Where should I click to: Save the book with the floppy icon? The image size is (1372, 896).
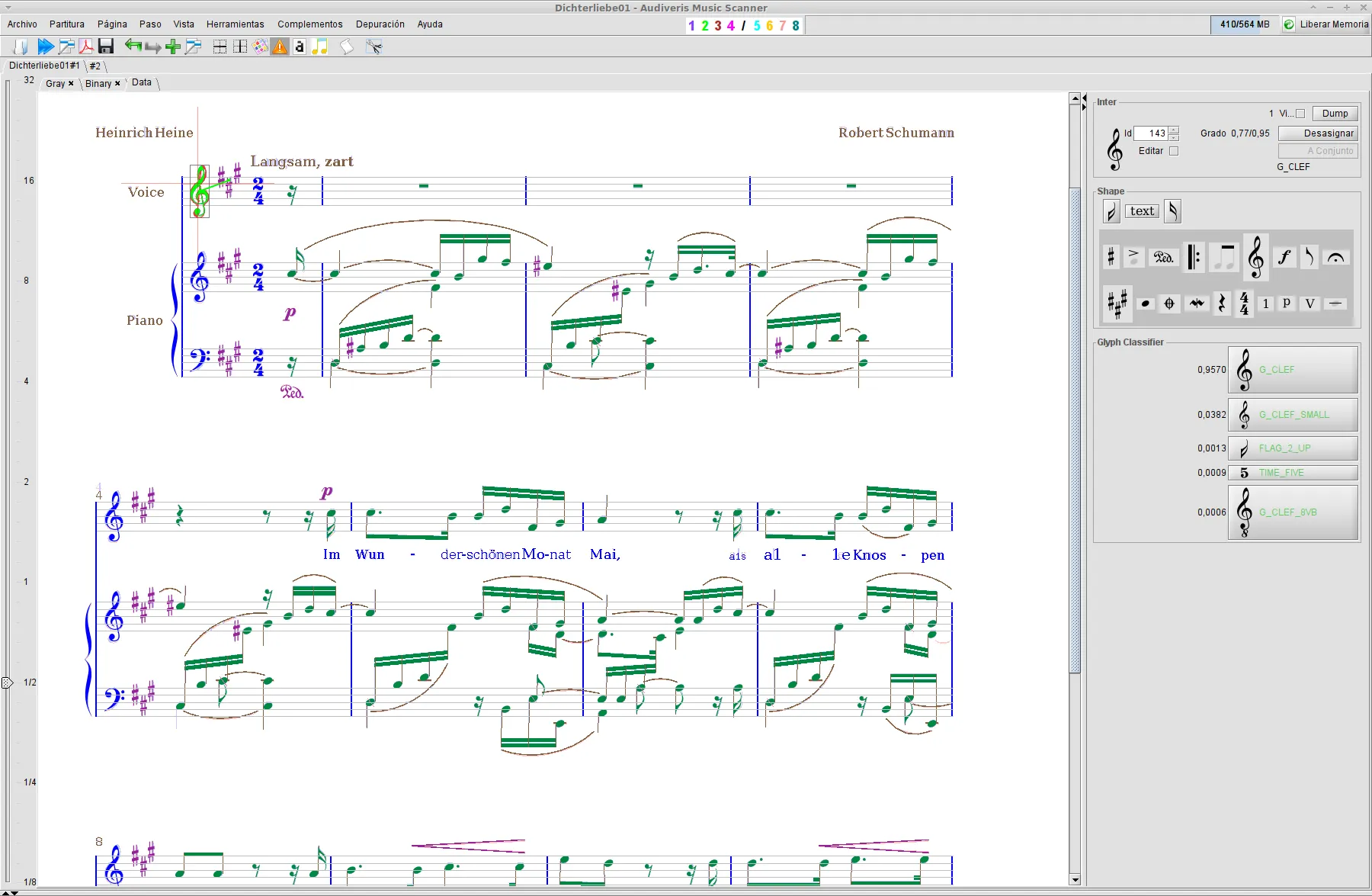(x=106, y=47)
